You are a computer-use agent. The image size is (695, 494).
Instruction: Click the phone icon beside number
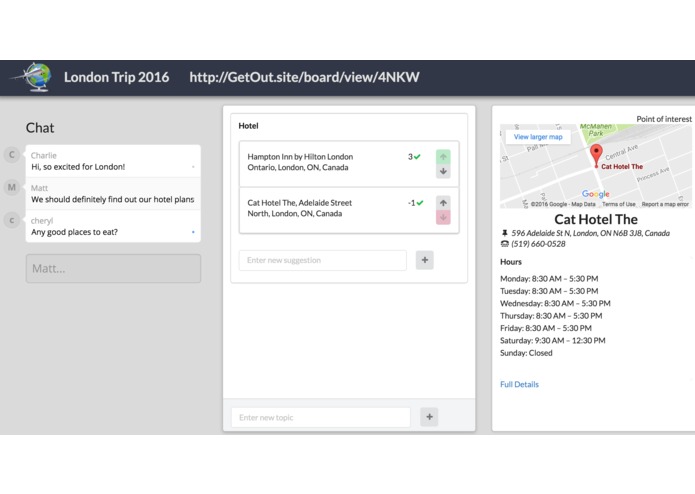[504, 244]
